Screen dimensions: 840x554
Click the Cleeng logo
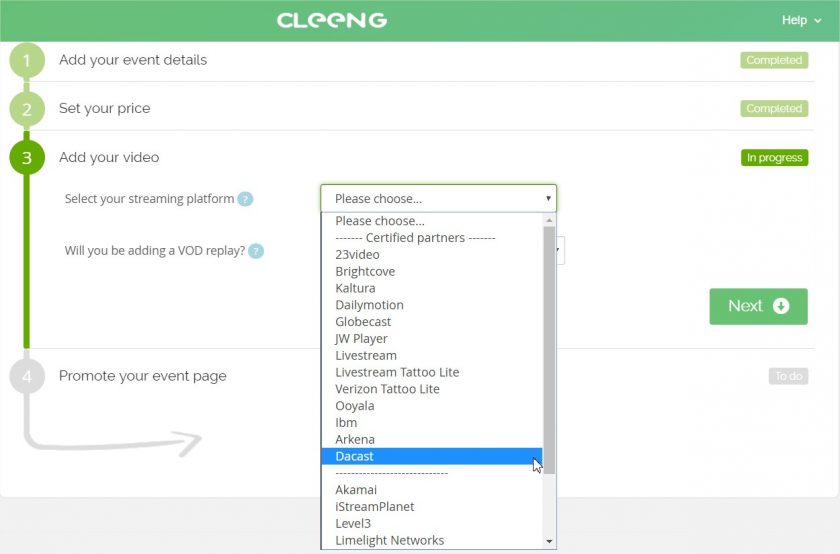tap(332, 20)
